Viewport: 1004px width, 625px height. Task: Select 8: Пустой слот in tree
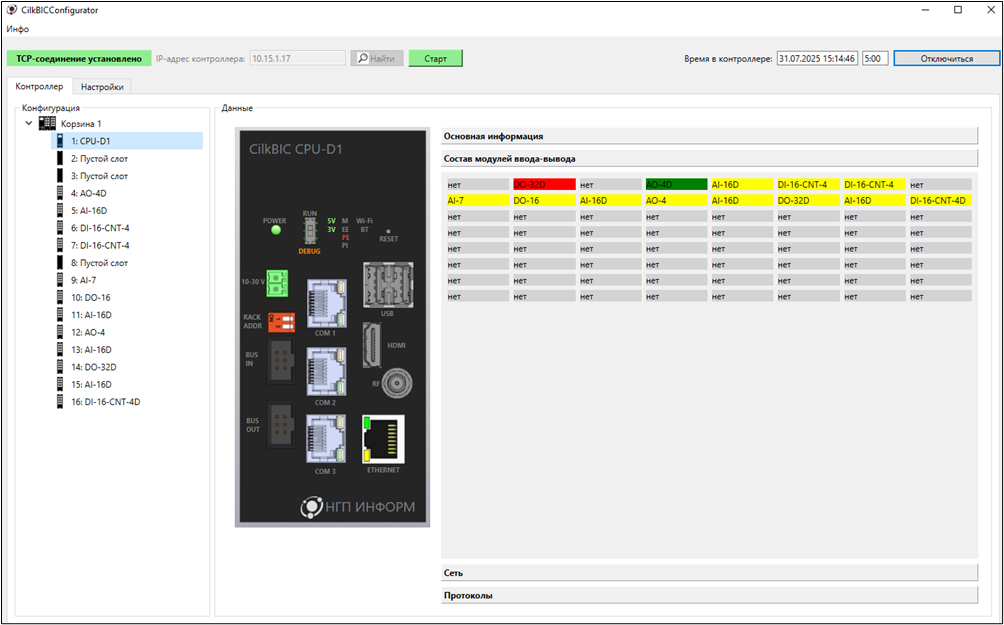click(99, 263)
